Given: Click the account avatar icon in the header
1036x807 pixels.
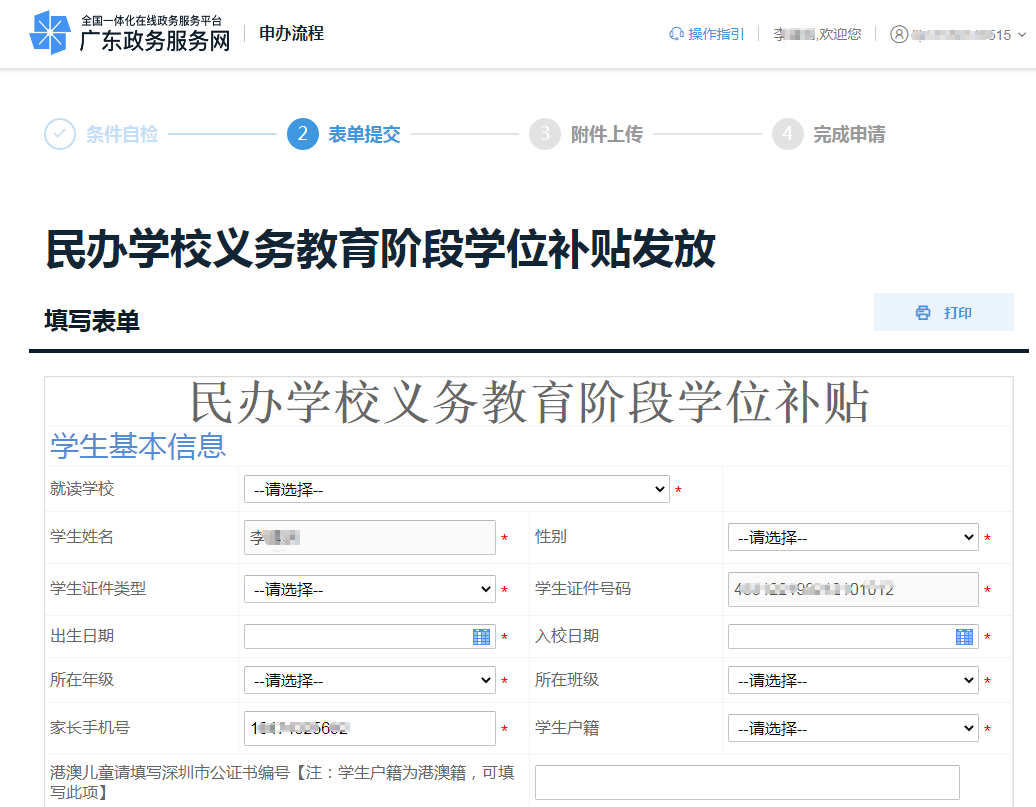Looking at the screenshot, I should [x=897, y=33].
